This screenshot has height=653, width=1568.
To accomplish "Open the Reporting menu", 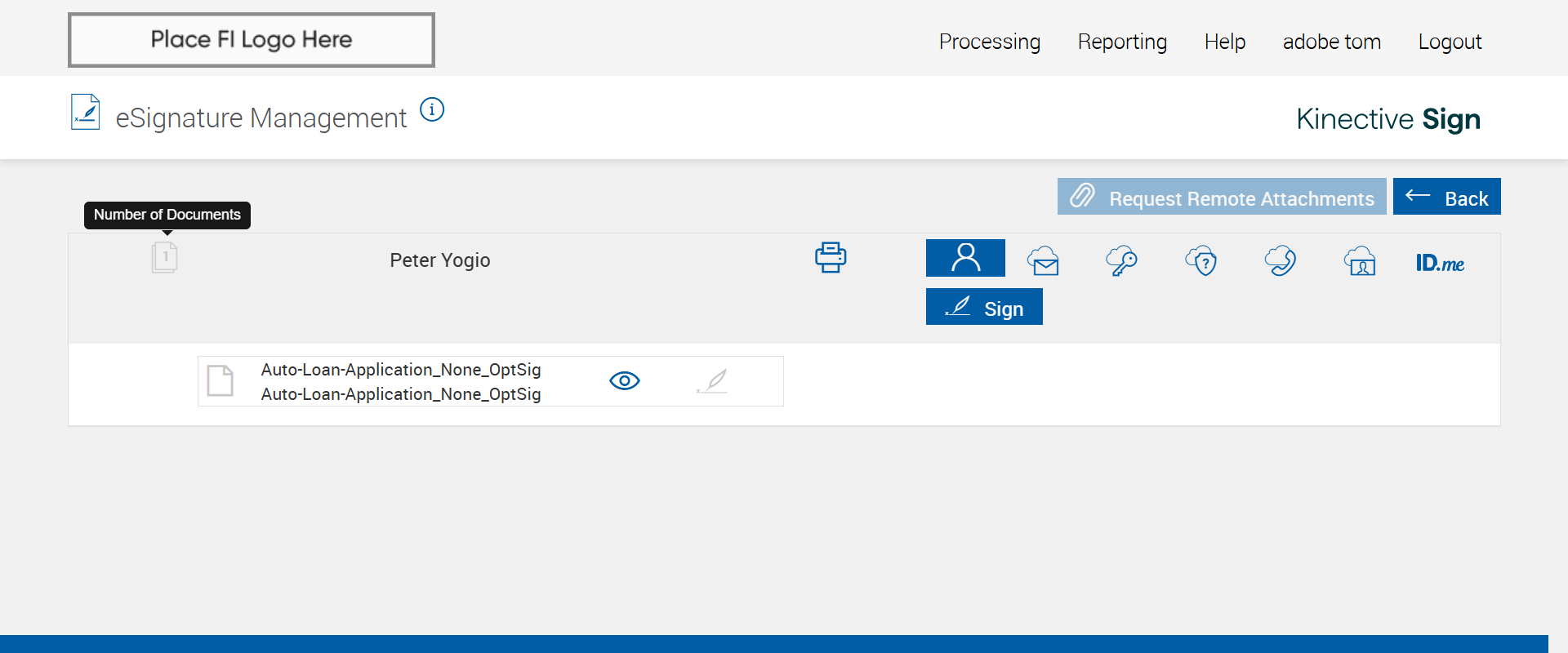I will coord(1122,42).
